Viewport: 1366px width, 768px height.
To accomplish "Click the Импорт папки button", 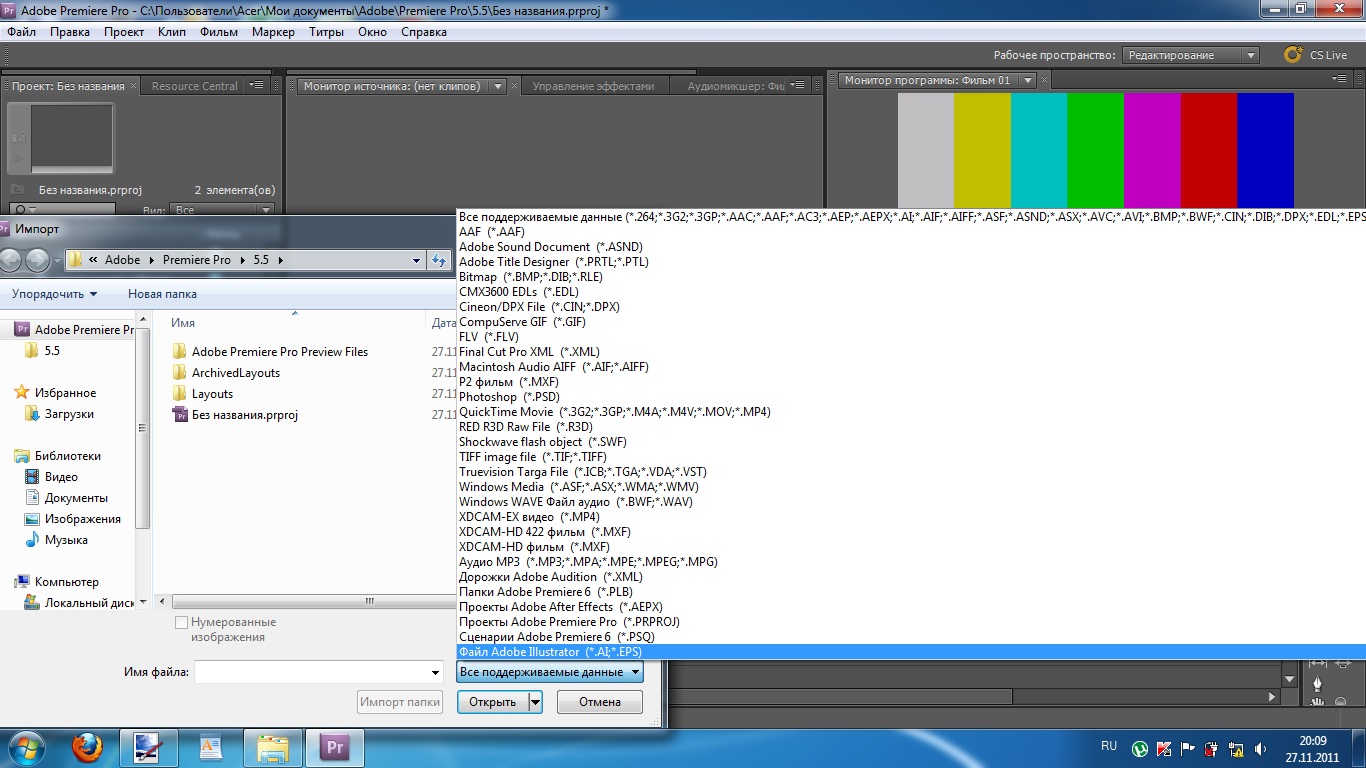I will 400,702.
